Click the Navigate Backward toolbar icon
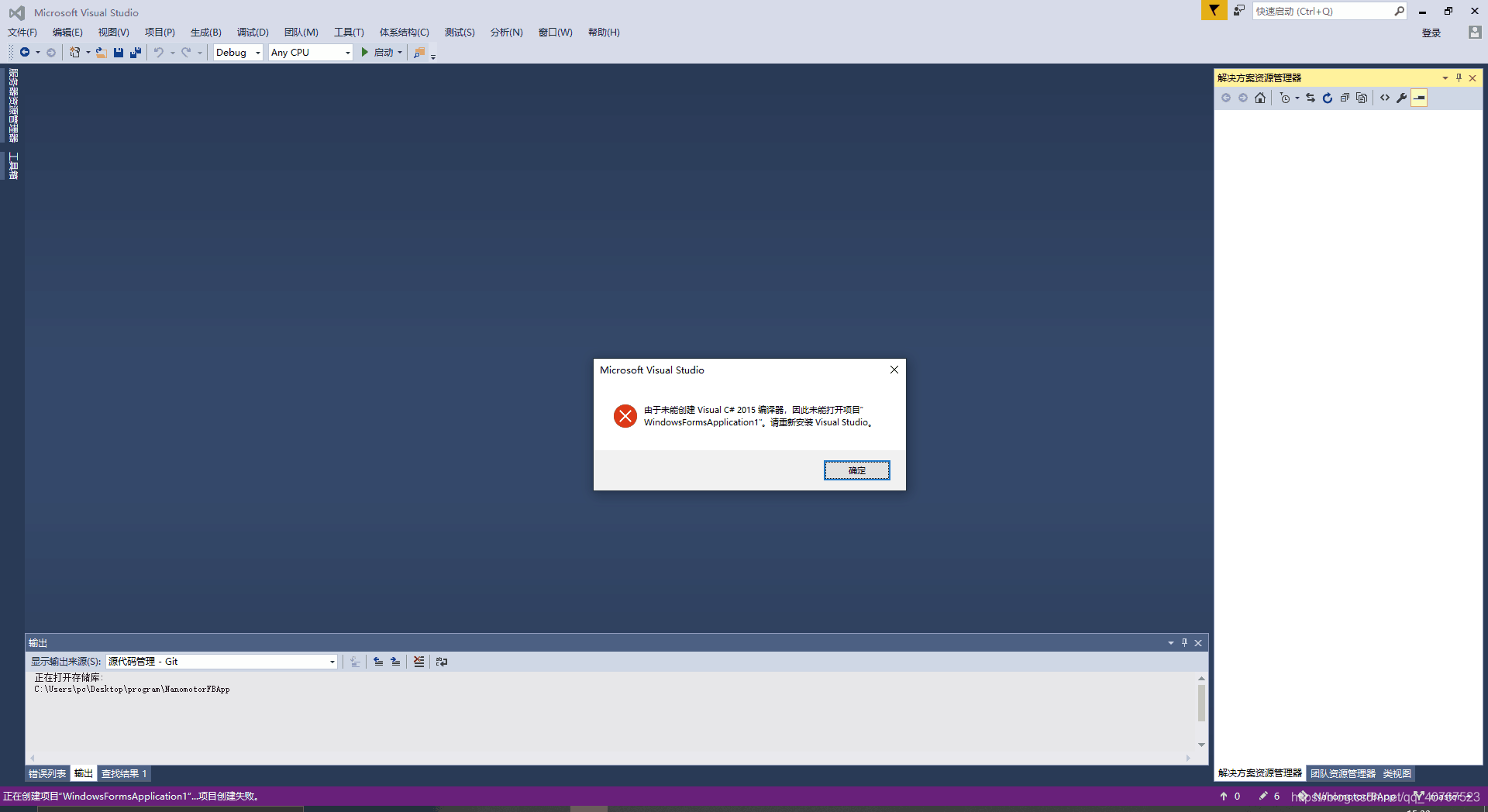 pyautogui.click(x=25, y=53)
